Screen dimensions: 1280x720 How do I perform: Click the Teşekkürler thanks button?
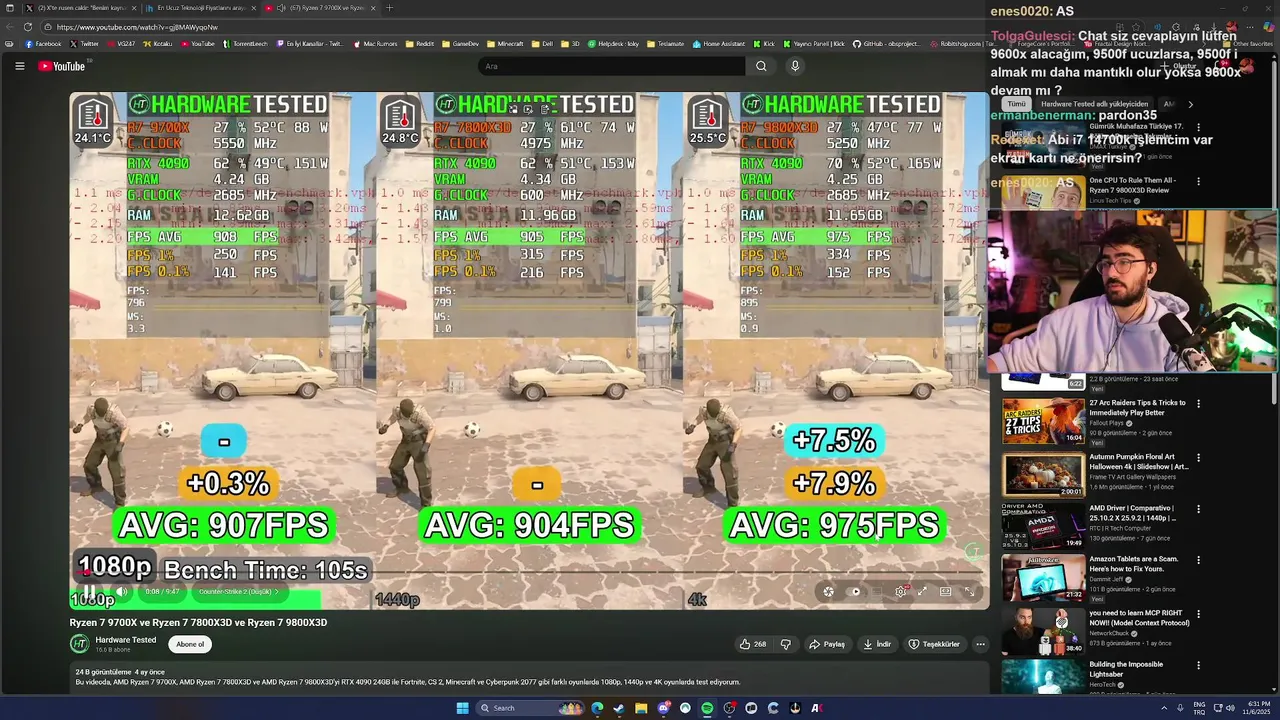934,644
